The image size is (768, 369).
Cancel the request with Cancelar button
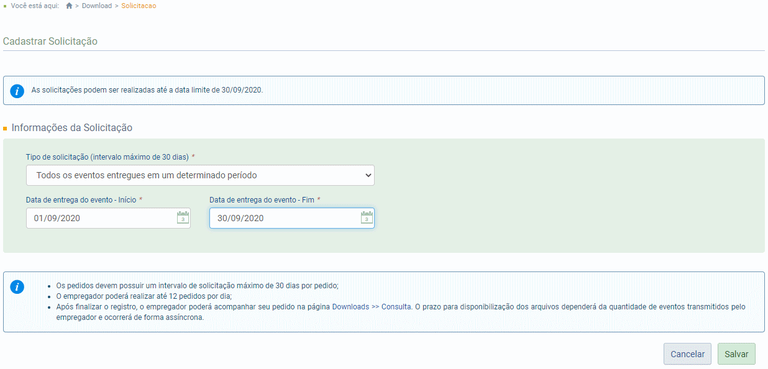[x=687, y=354]
